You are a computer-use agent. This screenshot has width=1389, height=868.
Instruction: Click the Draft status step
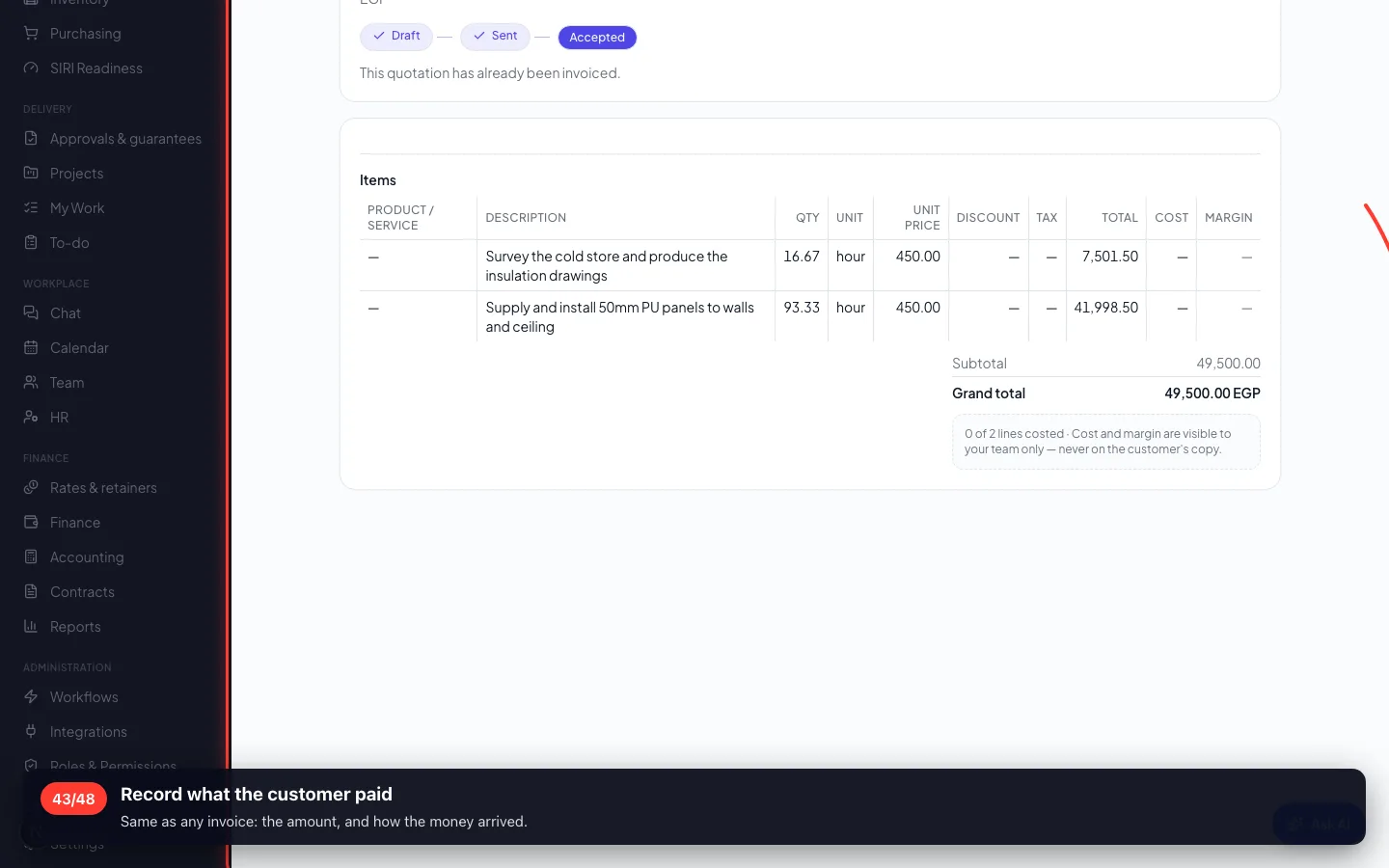[396, 37]
